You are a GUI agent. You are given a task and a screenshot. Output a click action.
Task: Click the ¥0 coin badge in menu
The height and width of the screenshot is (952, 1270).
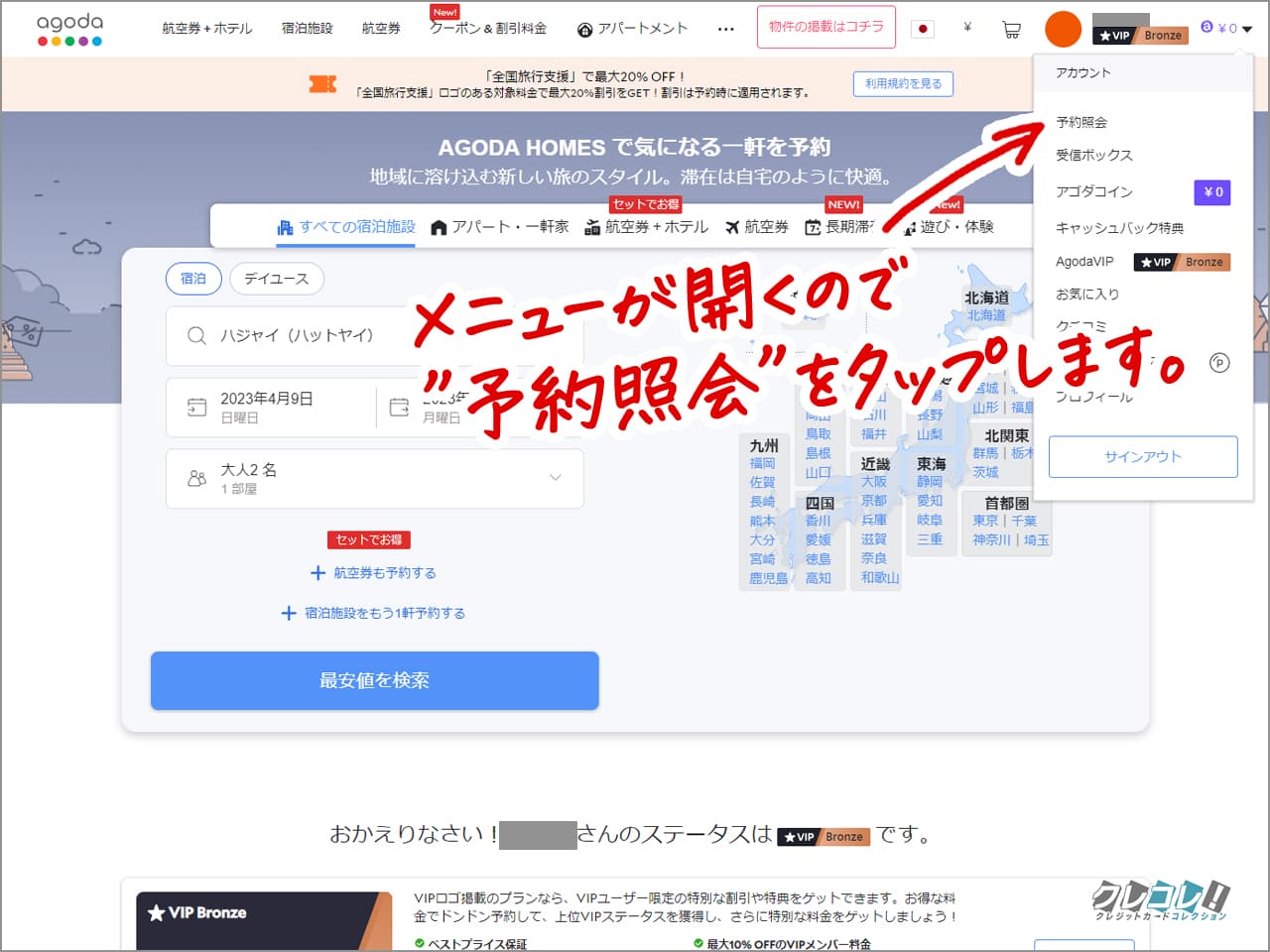(x=1212, y=192)
